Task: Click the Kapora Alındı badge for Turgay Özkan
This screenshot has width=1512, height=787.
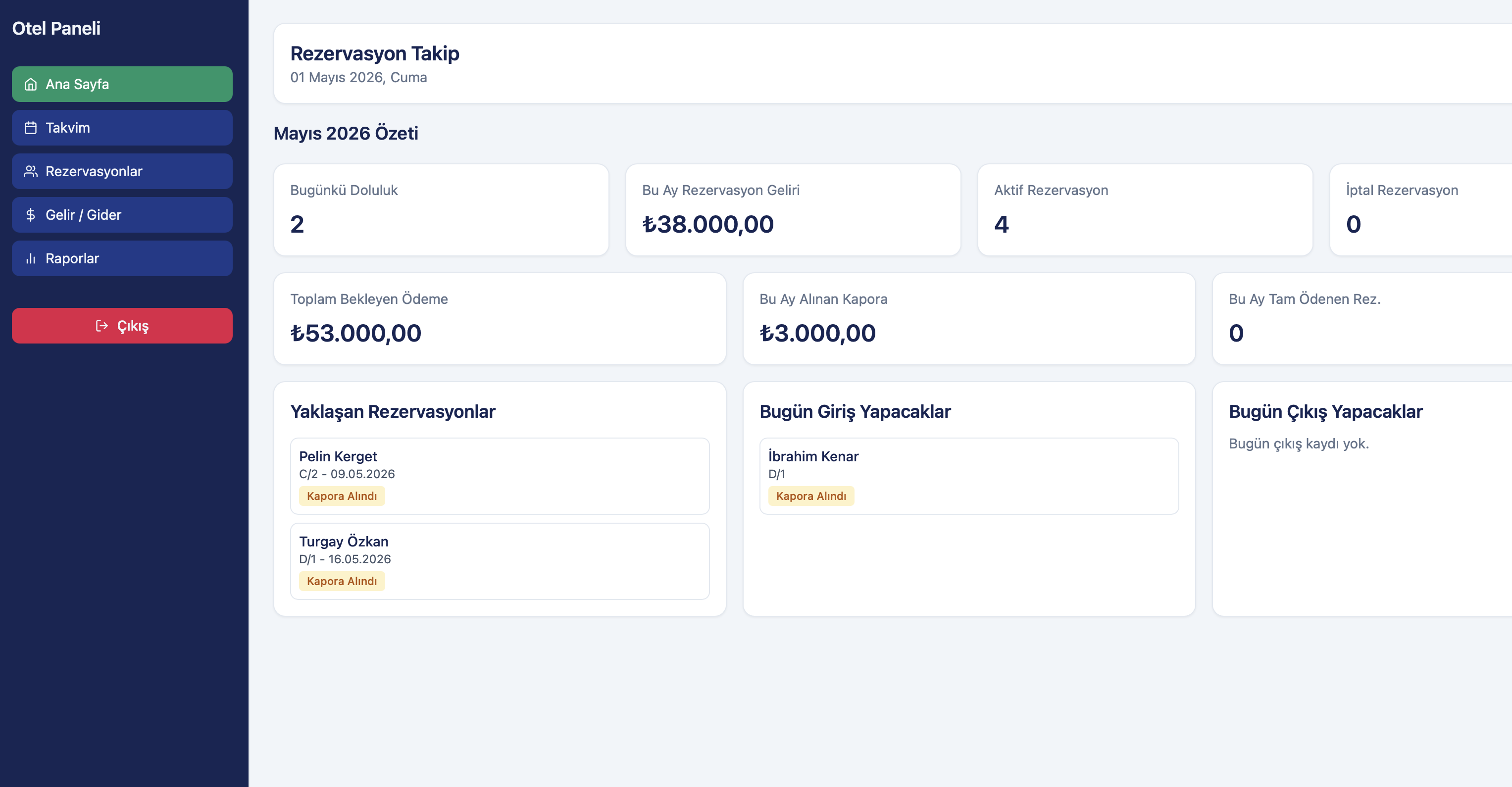Action: click(342, 581)
